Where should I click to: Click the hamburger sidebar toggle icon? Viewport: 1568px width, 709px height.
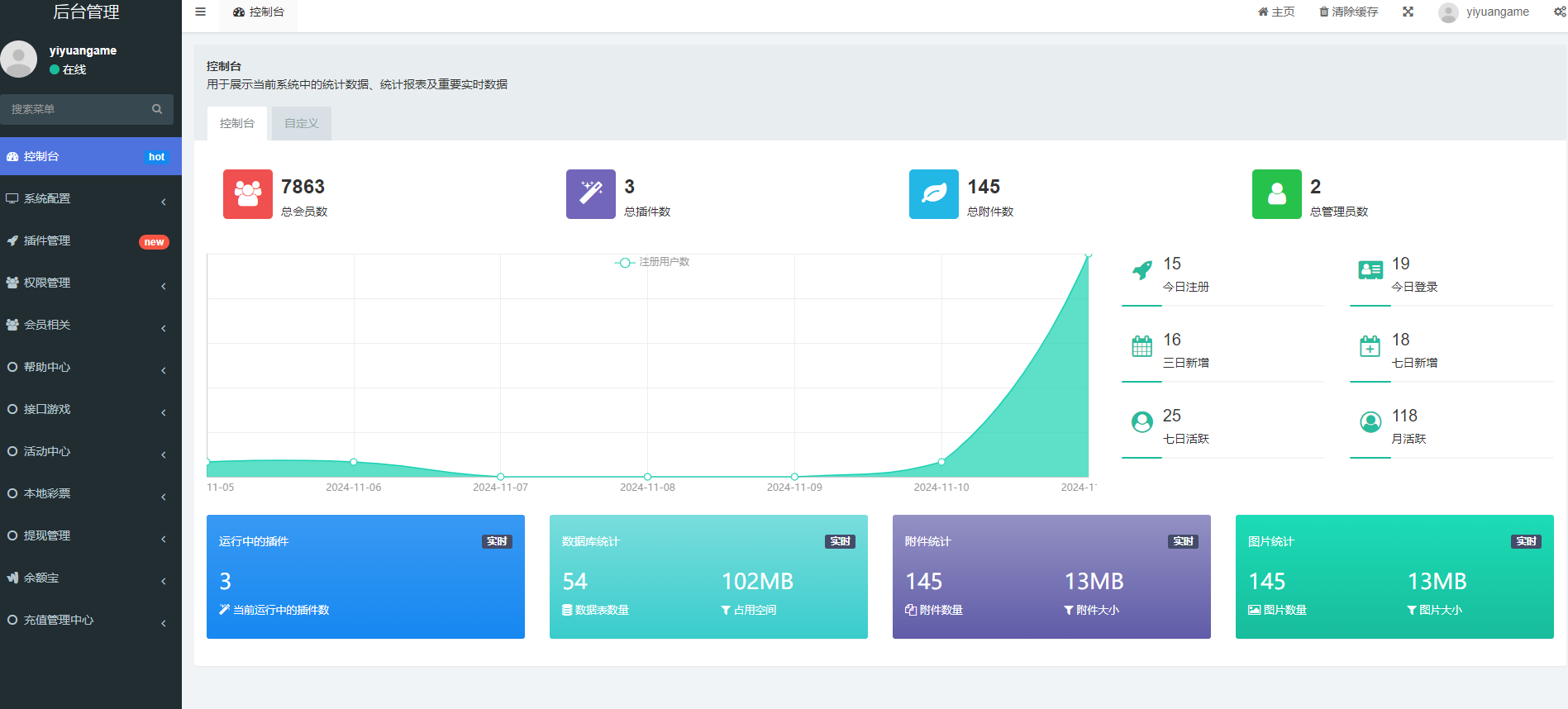200,12
